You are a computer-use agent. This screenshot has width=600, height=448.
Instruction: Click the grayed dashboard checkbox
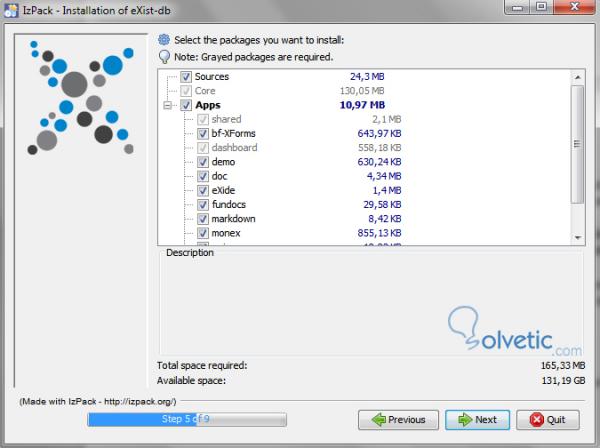(x=203, y=148)
